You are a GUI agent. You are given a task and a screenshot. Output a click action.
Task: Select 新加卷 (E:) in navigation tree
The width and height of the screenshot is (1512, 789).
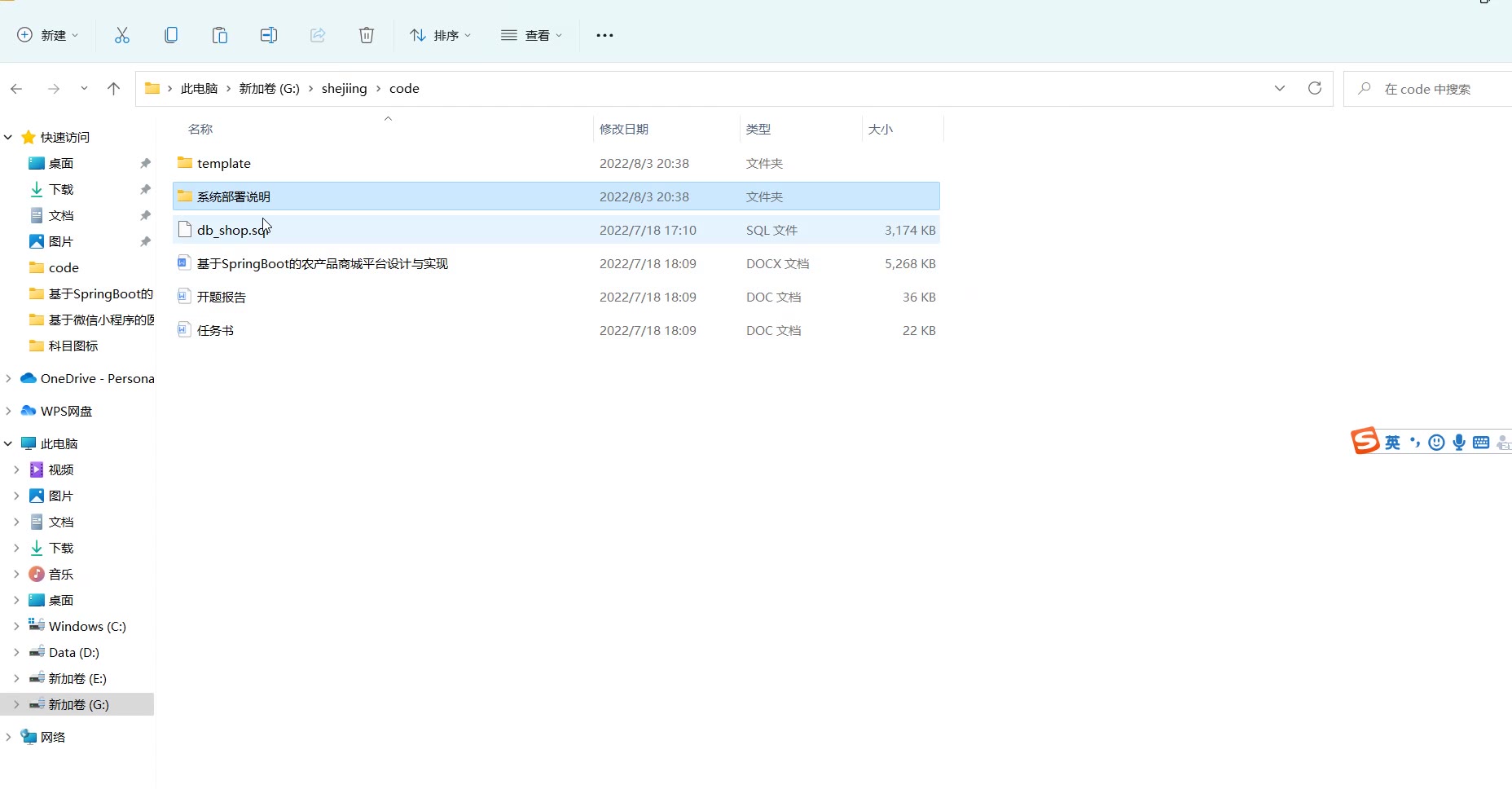[77, 678]
